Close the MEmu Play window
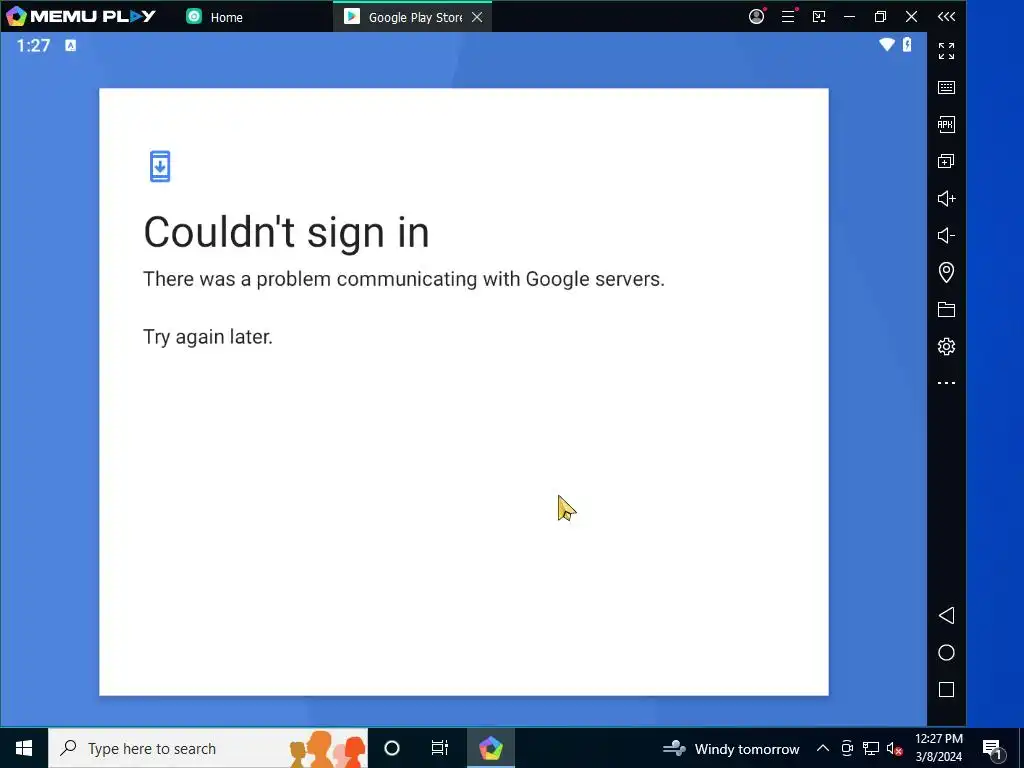This screenshot has width=1024, height=768. (x=912, y=17)
